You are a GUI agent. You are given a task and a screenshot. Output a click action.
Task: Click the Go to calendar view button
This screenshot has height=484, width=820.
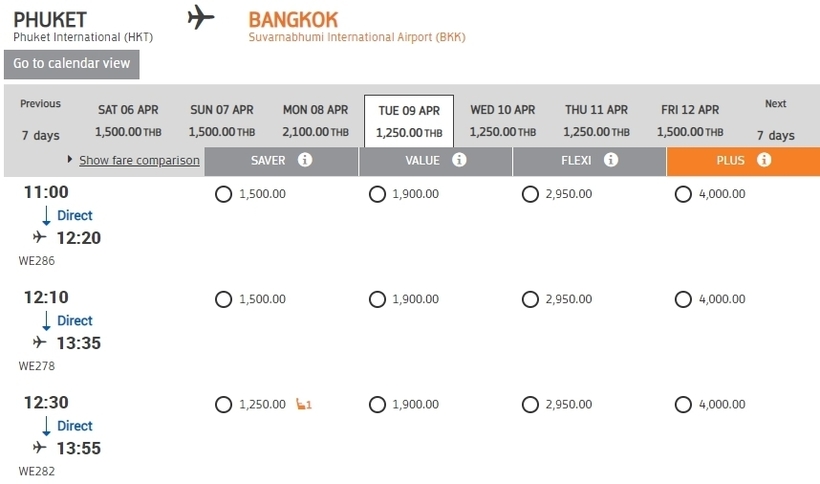click(72, 64)
